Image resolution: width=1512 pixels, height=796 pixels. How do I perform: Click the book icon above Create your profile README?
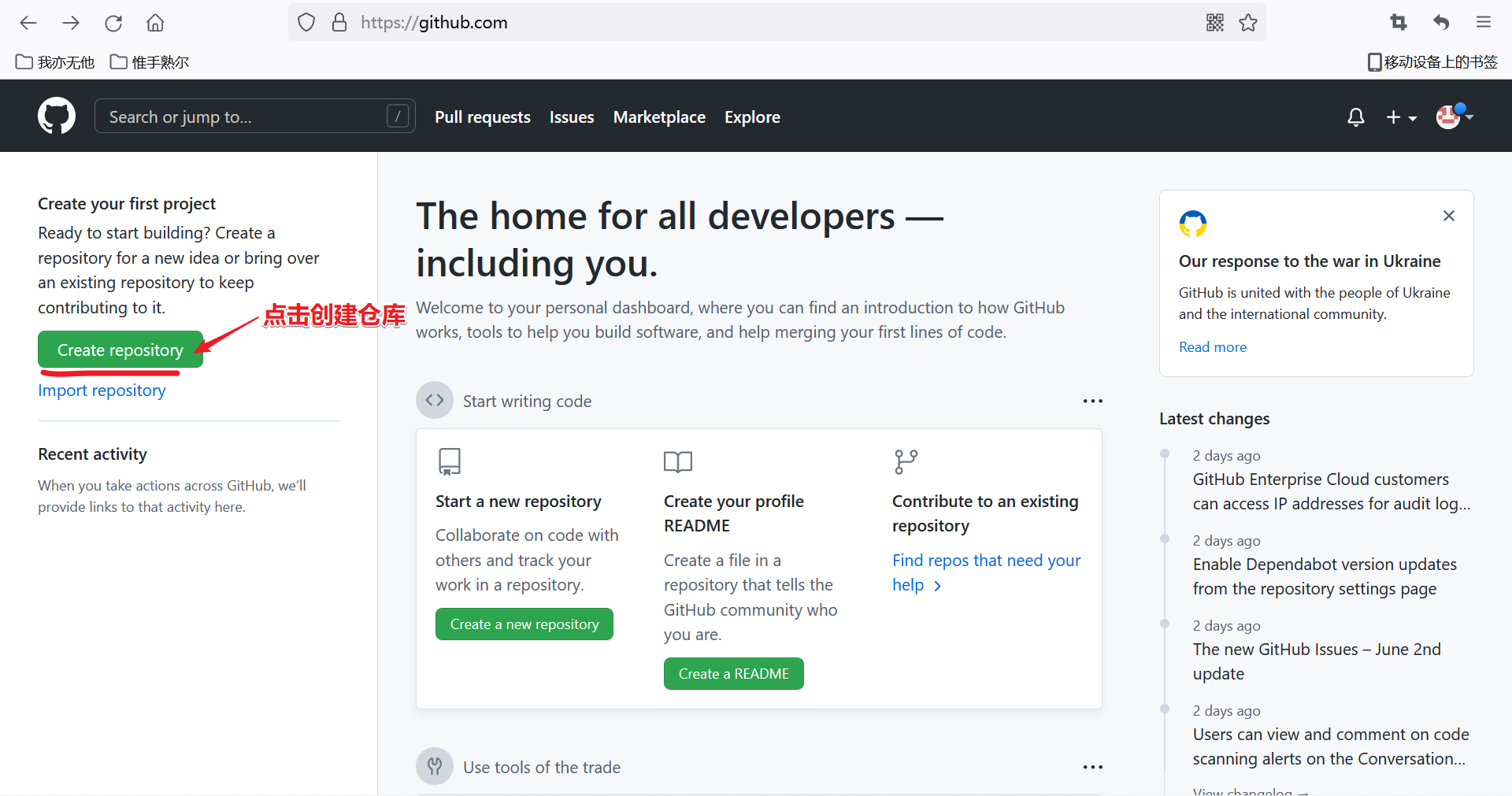coord(678,462)
